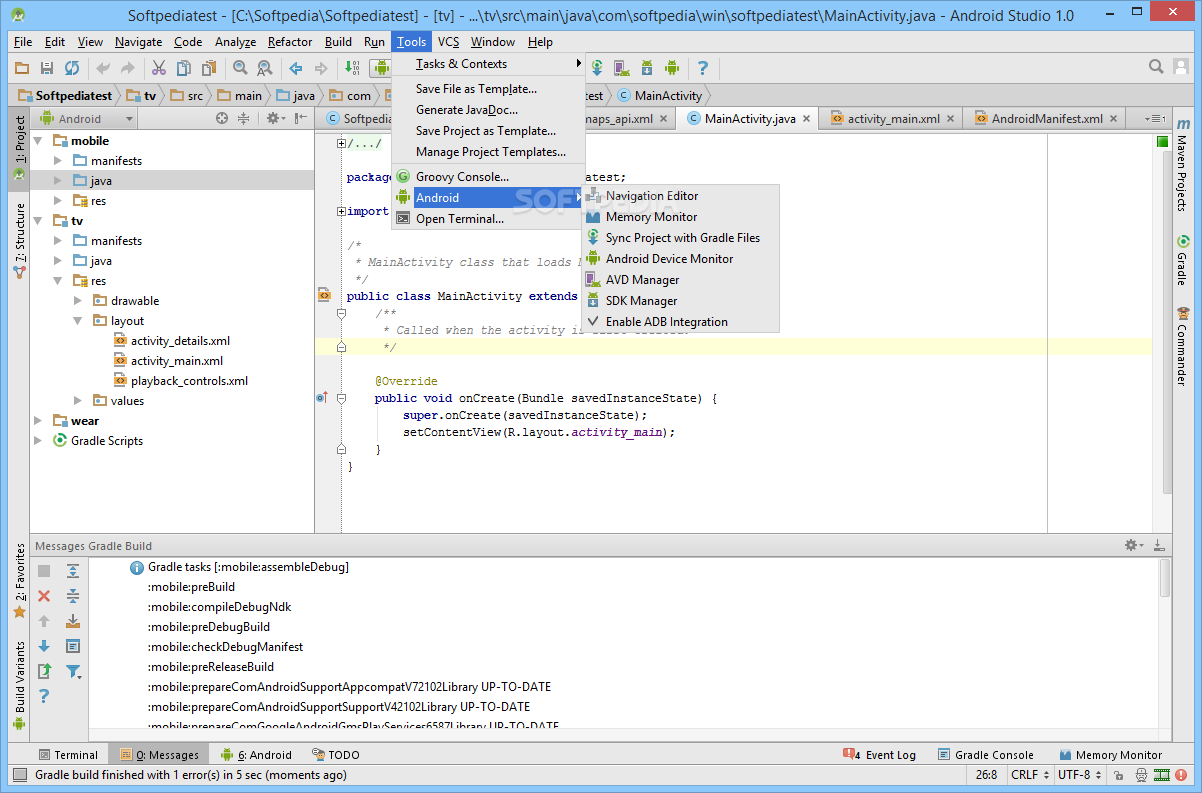Screen dimensions: 1202x793
Task: Click the Cut scissors icon
Action: point(159,68)
